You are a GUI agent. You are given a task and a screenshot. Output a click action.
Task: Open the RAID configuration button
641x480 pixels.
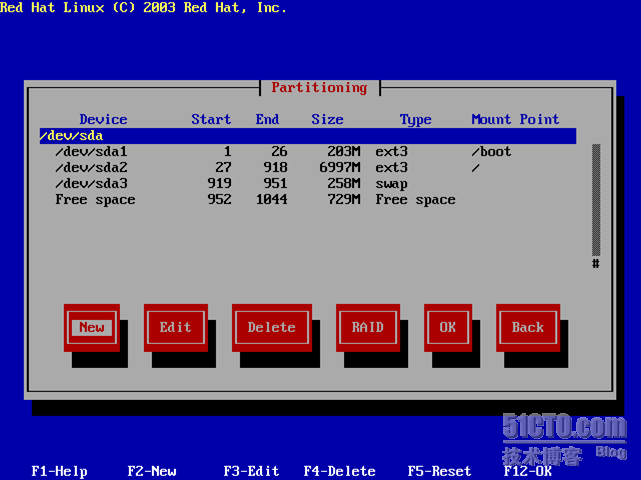click(368, 327)
